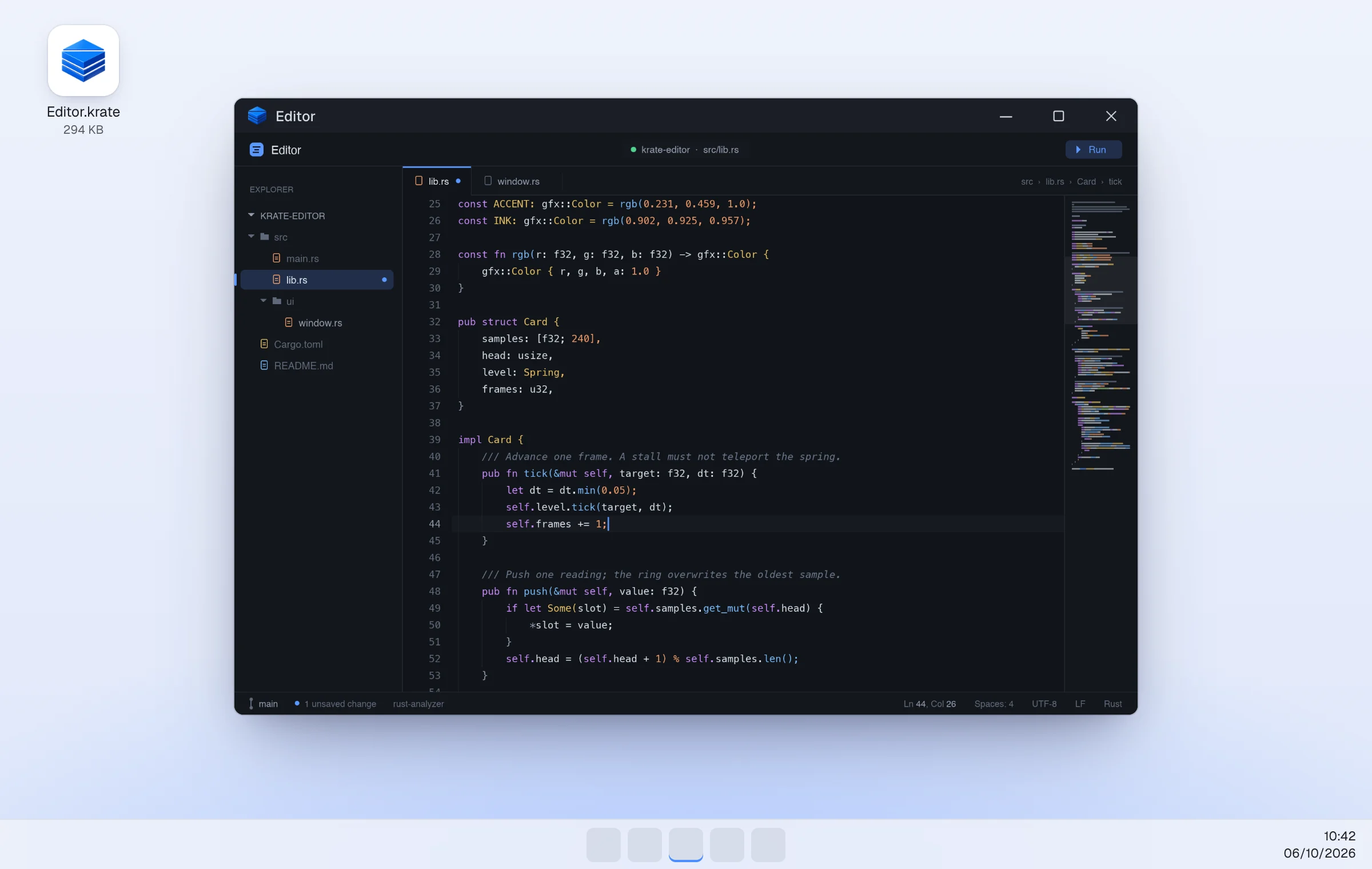Click the unsaved dot on the lib.rs tab

tap(458, 181)
